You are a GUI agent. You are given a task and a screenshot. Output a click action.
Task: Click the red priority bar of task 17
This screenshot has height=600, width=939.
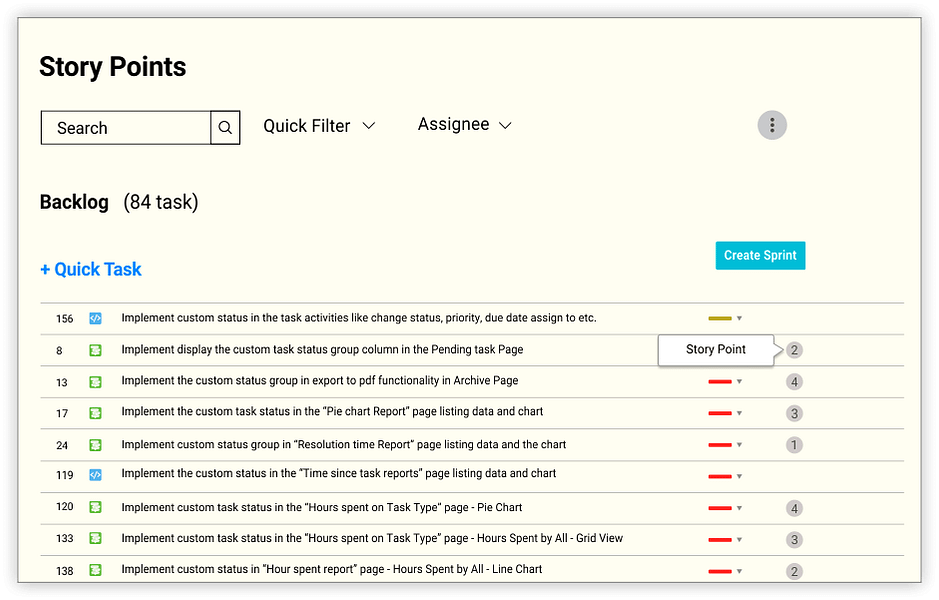click(x=720, y=413)
